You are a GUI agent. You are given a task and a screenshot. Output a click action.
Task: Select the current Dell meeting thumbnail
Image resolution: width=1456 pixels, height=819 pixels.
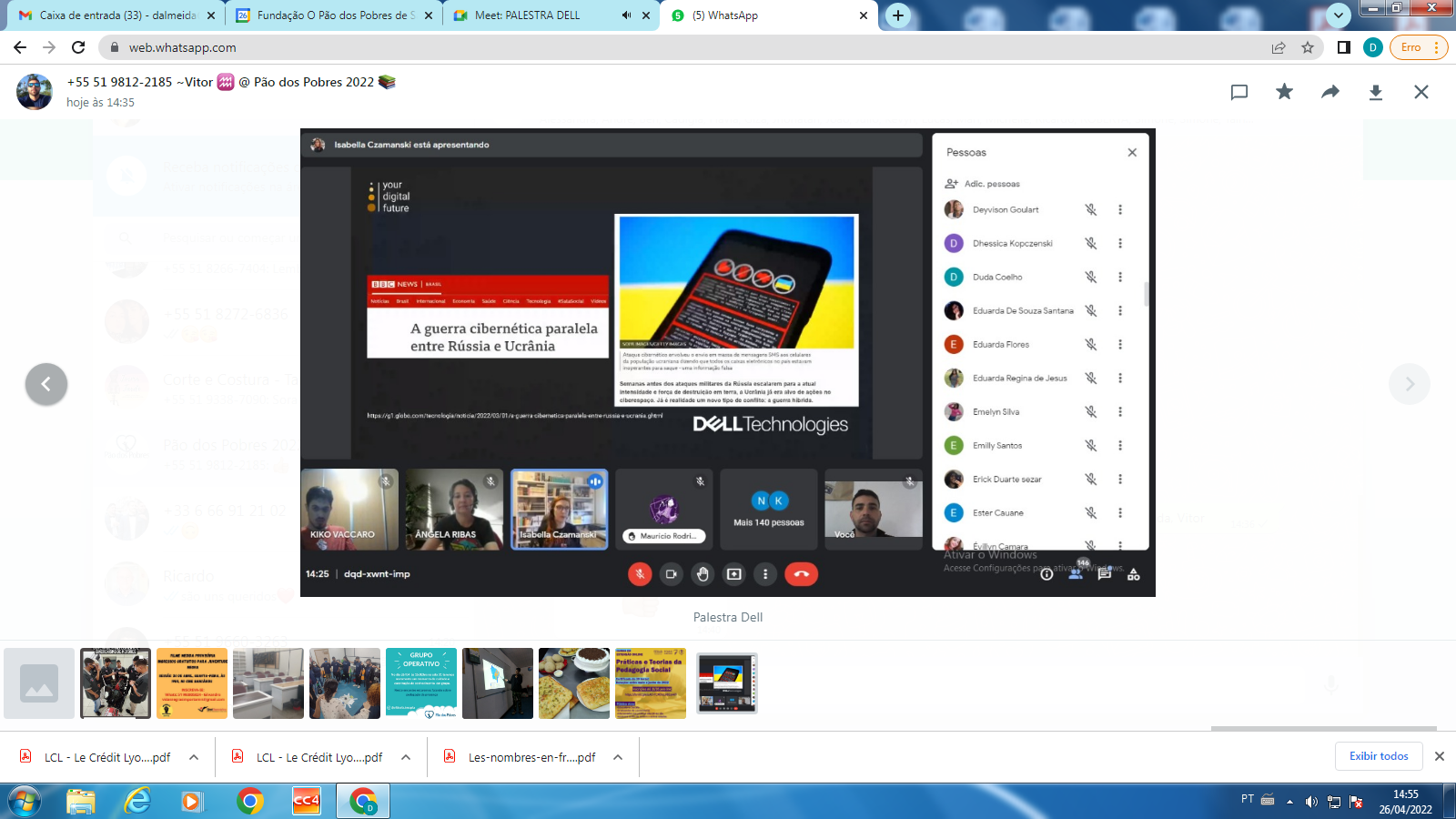pyautogui.click(x=727, y=683)
